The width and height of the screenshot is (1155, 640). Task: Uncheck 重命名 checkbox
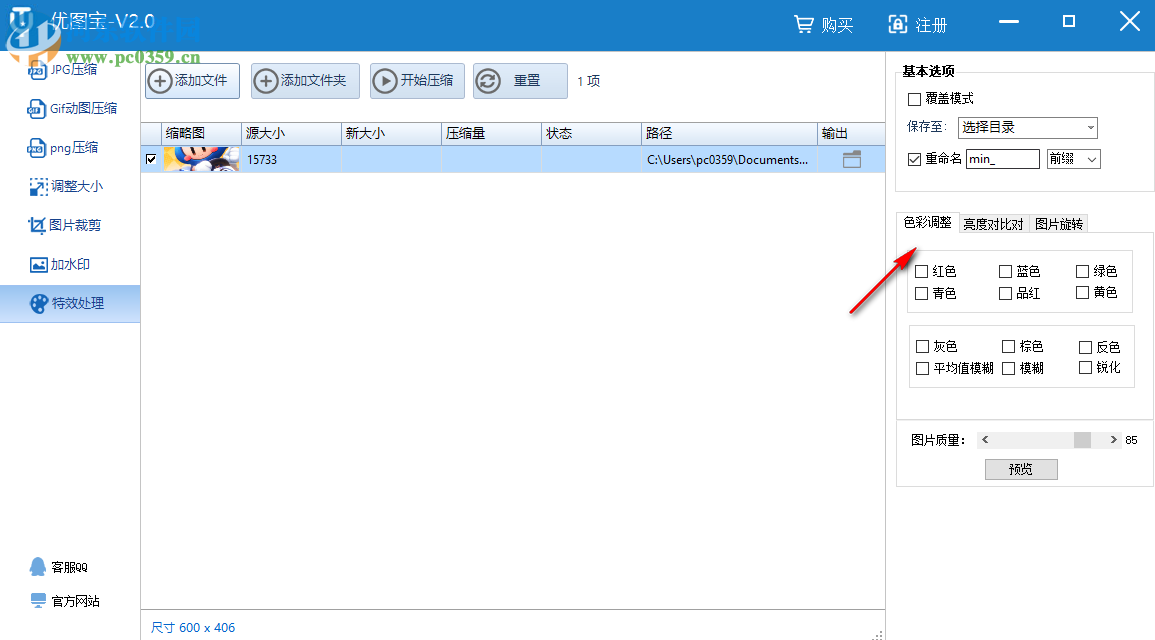[x=915, y=159]
